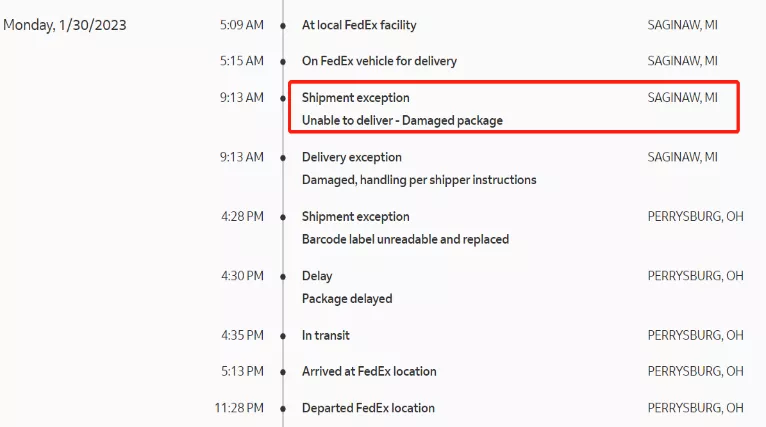This screenshot has width=766, height=427.
Task: Click the timeline dot for 5:09 AM
Action: [x=283, y=25]
